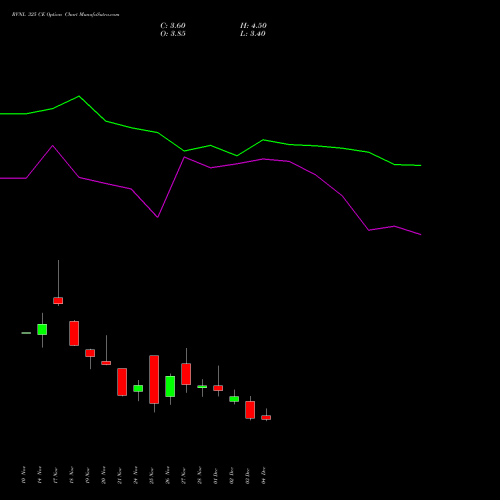Select the 04 Dec date label

click(x=263, y=476)
